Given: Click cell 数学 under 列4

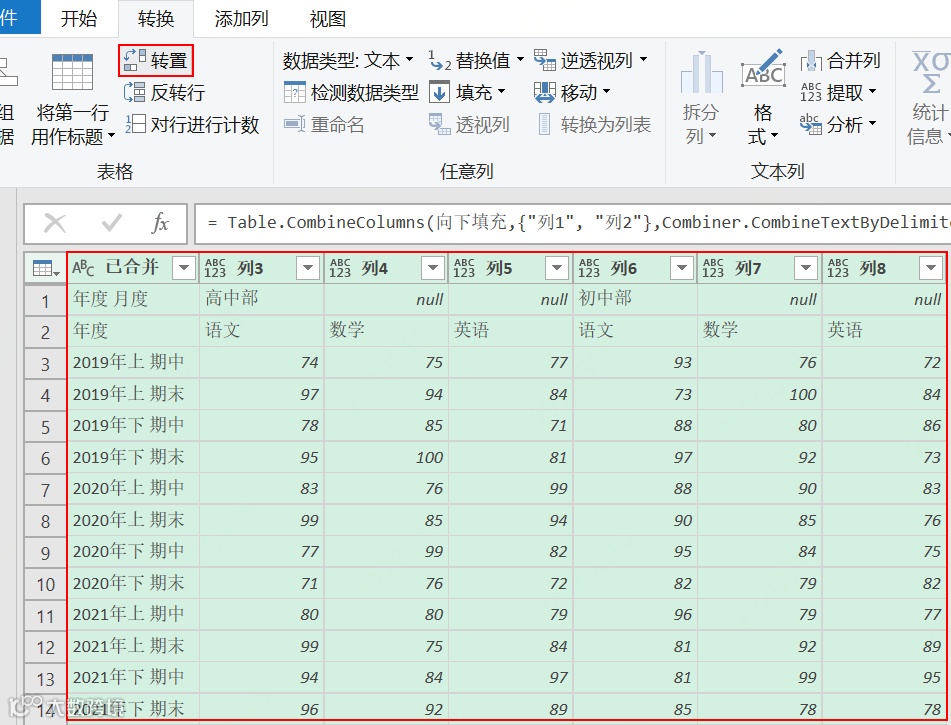Looking at the screenshot, I should pyautogui.click(x=386, y=330).
